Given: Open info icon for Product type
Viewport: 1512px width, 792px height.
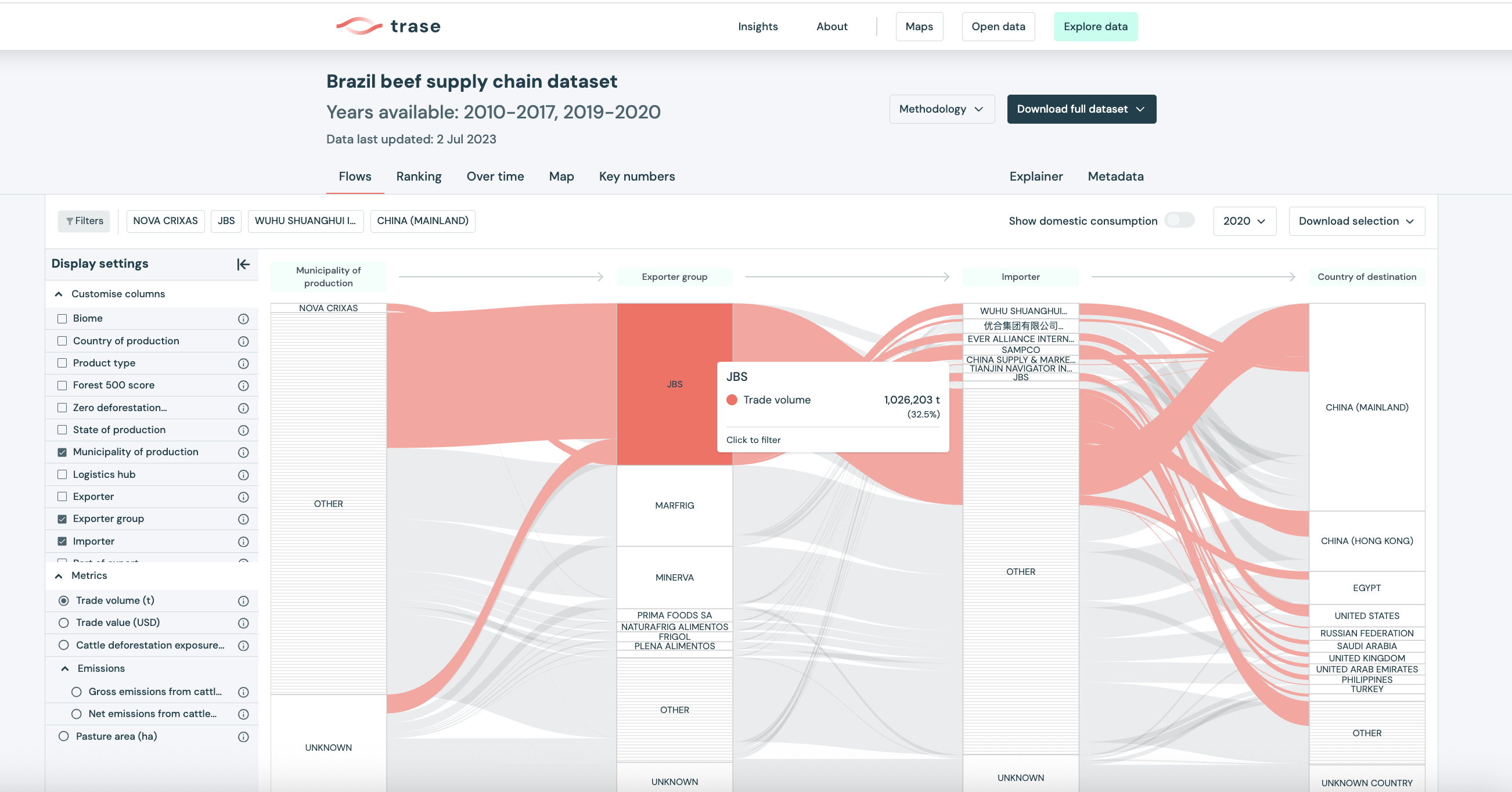Looking at the screenshot, I should click(243, 363).
